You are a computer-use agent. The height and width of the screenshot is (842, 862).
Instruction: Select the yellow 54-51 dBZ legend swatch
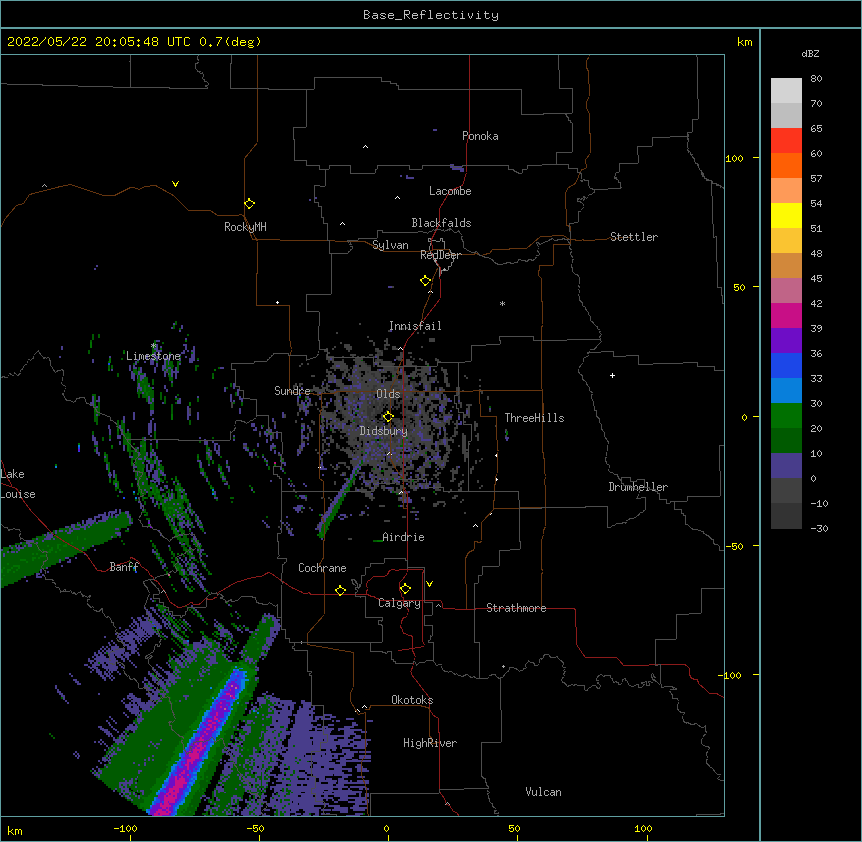click(786, 215)
